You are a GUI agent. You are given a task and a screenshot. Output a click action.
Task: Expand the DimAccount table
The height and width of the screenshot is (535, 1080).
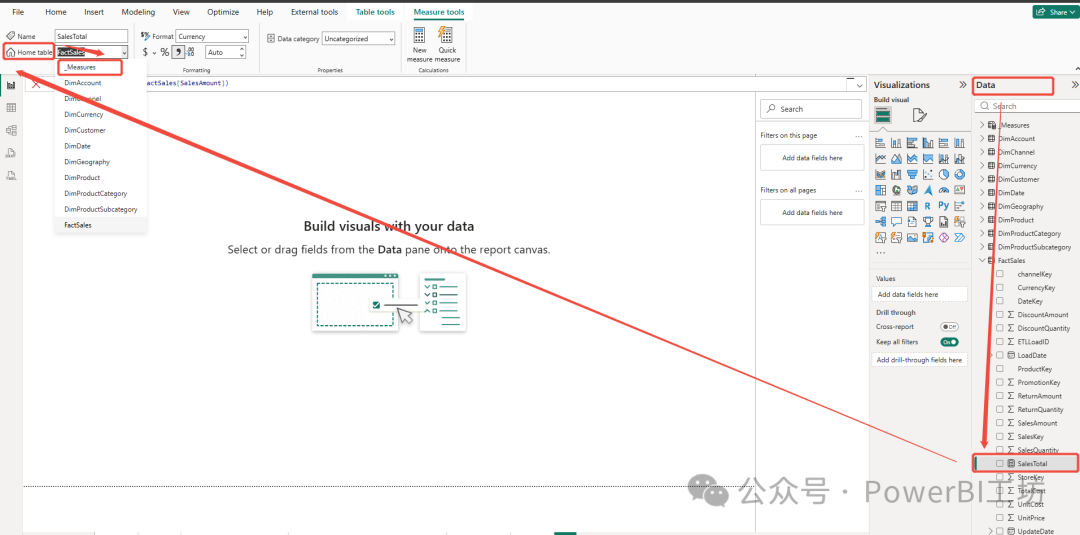[x=982, y=138]
